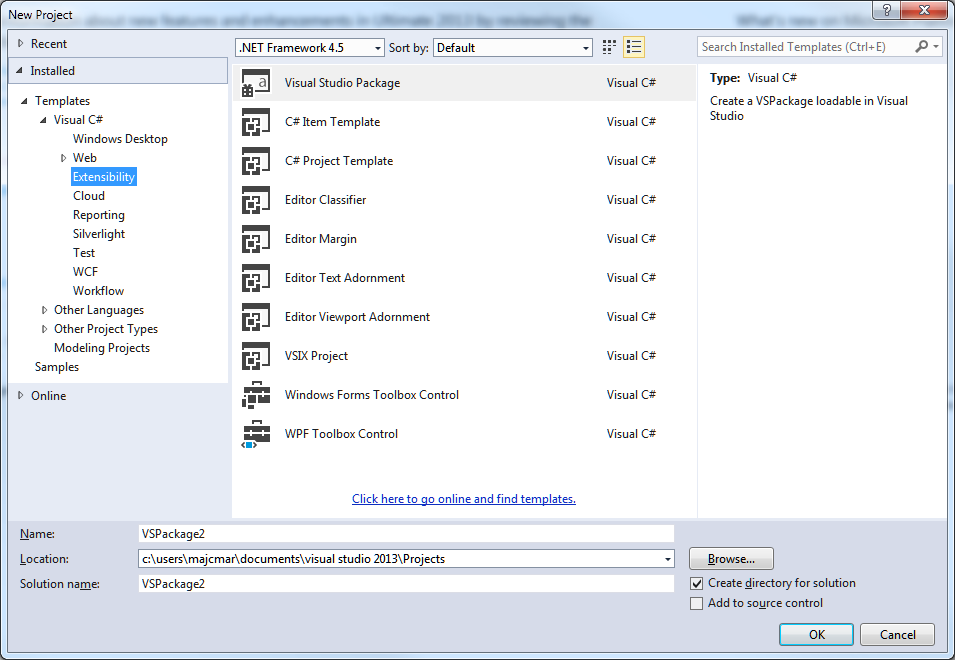Click the Name text field
This screenshot has width=955, height=660.
pos(406,534)
